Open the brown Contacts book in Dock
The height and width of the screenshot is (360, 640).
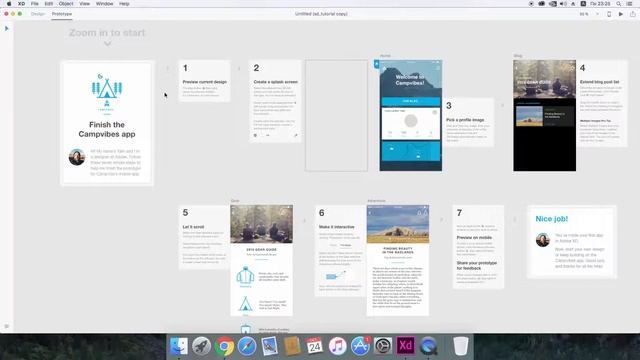point(292,346)
